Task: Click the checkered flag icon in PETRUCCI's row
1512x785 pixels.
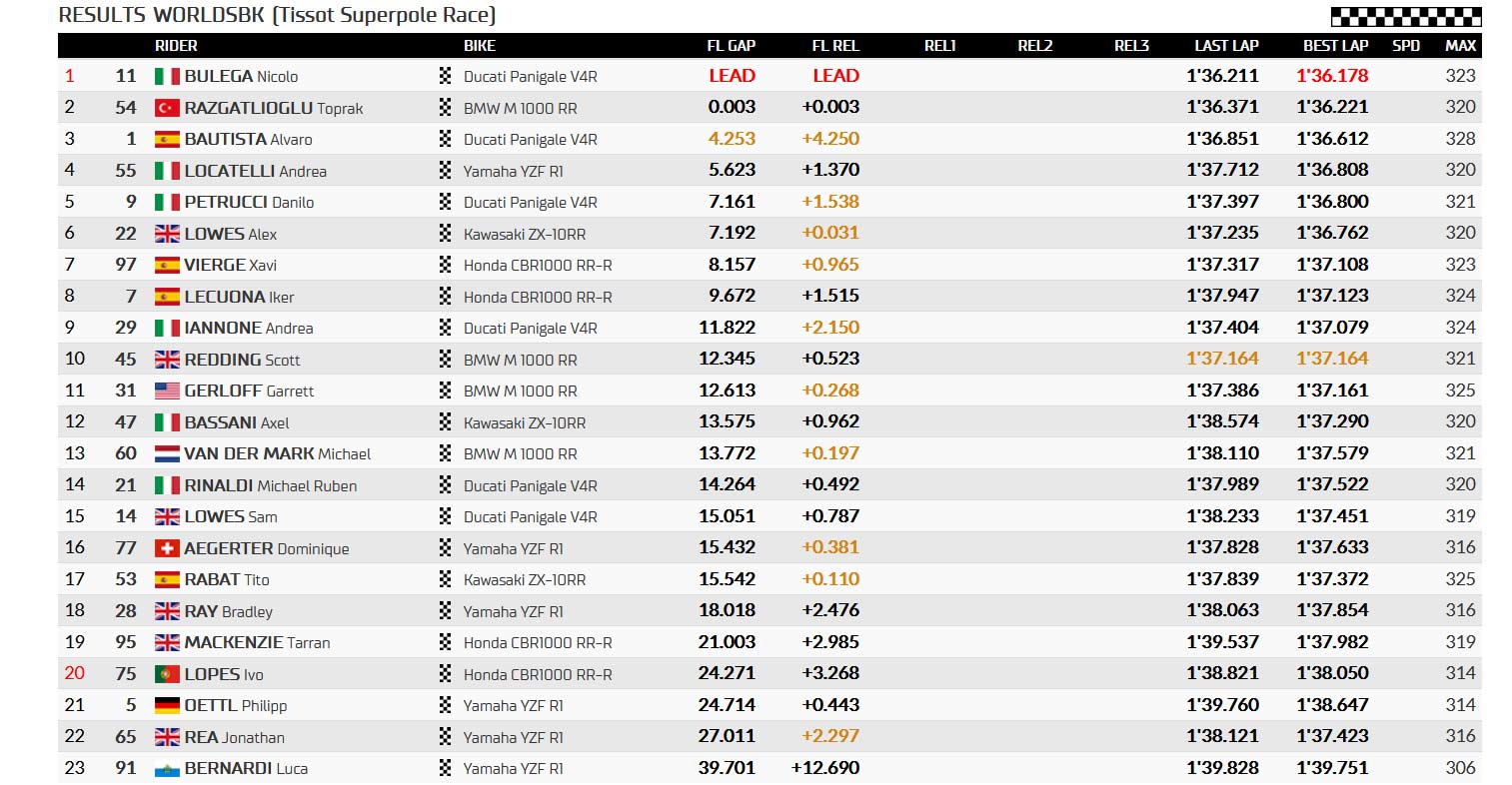Action: coord(446,202)
